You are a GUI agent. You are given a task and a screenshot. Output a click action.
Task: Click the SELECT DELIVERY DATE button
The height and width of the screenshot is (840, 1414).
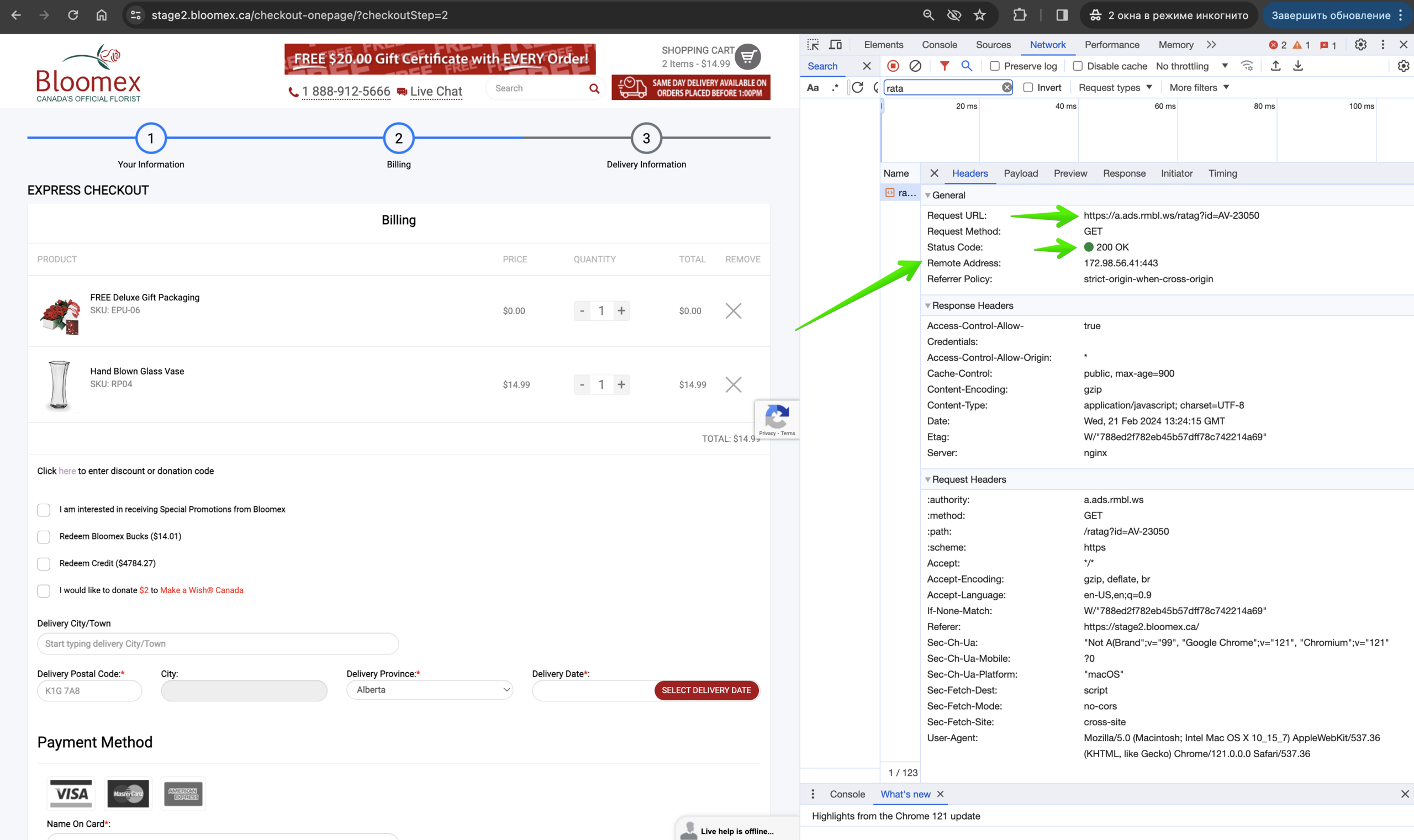click(x=706, y=690)
